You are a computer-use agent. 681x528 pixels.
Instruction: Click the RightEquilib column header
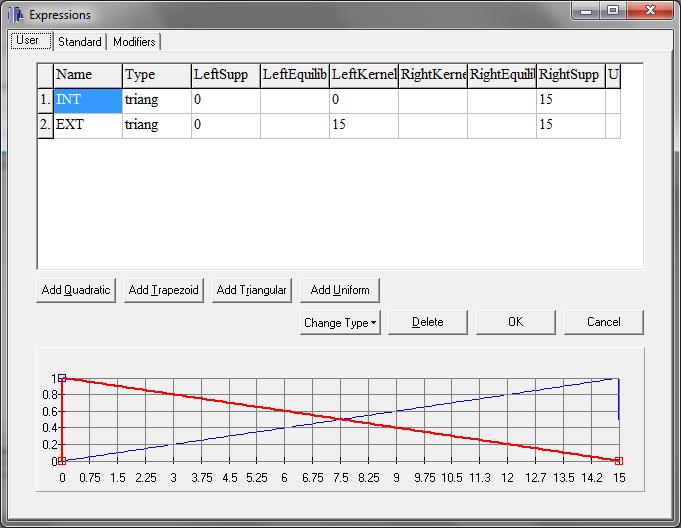pos(502,76)
